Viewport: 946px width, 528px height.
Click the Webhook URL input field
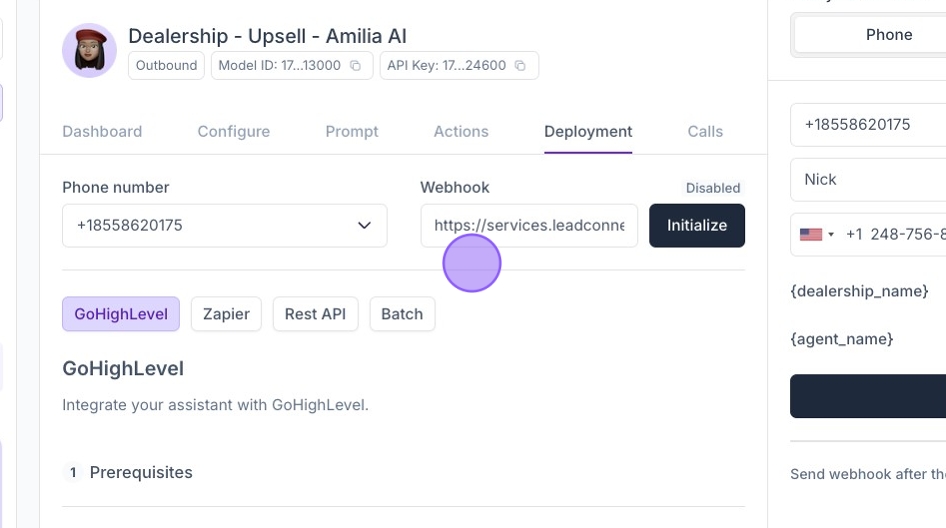(x=529, y=226)
